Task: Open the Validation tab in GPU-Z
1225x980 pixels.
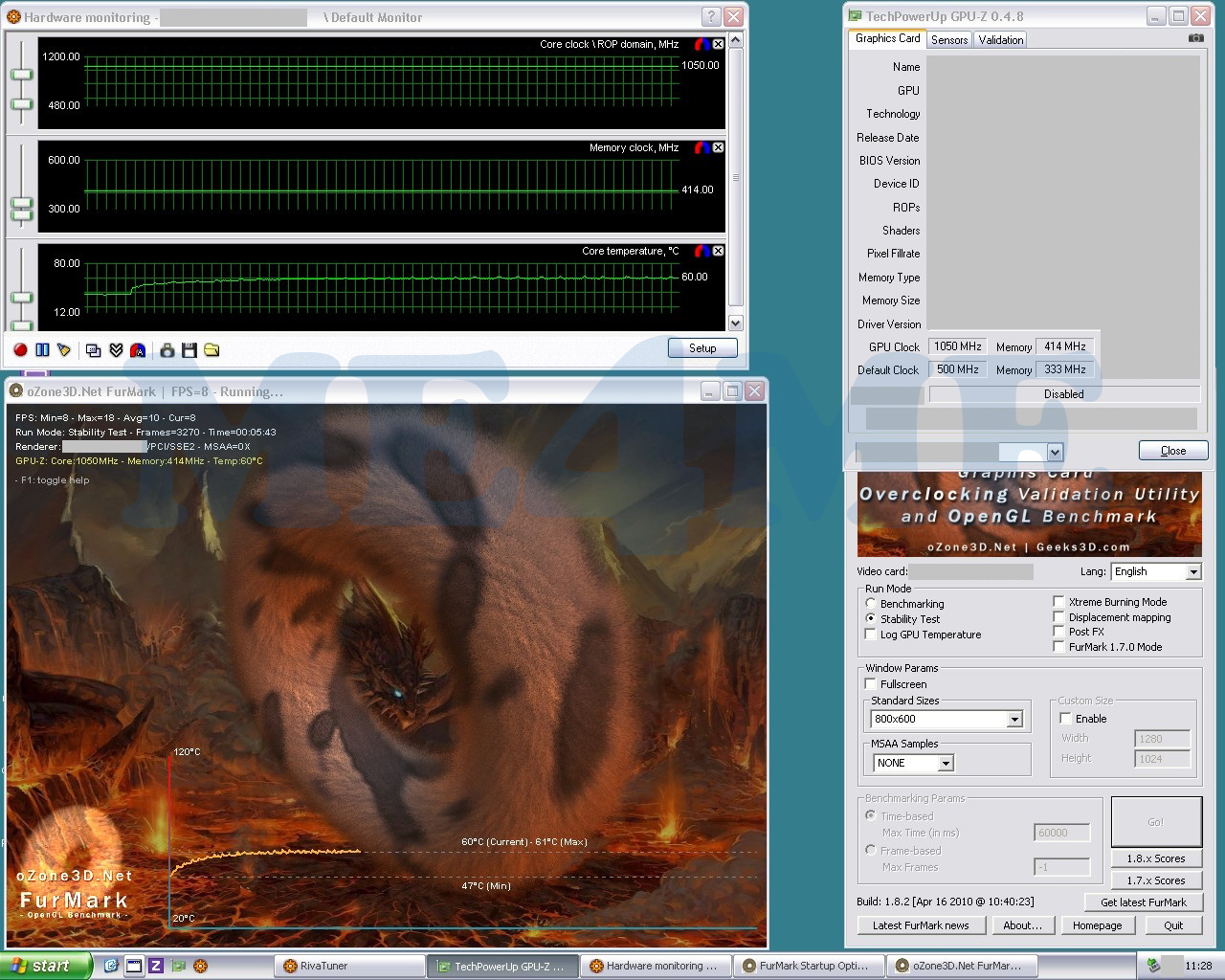Action: click(1000, 40)
